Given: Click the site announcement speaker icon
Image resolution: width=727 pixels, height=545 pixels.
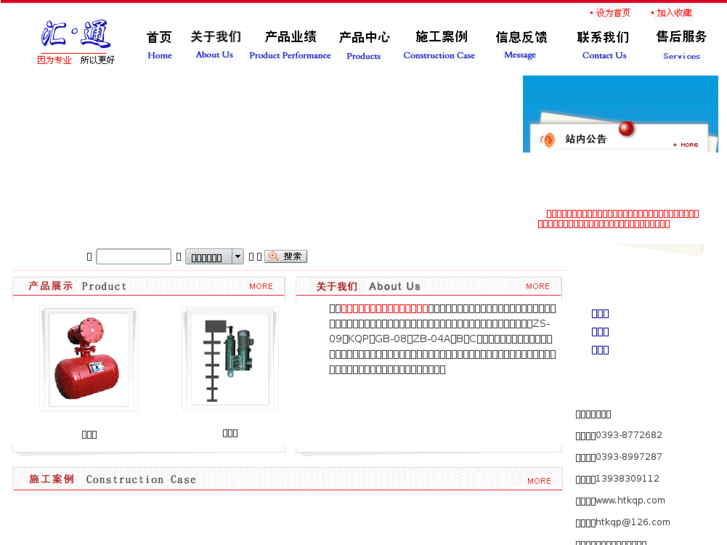Looking at the screenshot, I should (x=548, y=139).
